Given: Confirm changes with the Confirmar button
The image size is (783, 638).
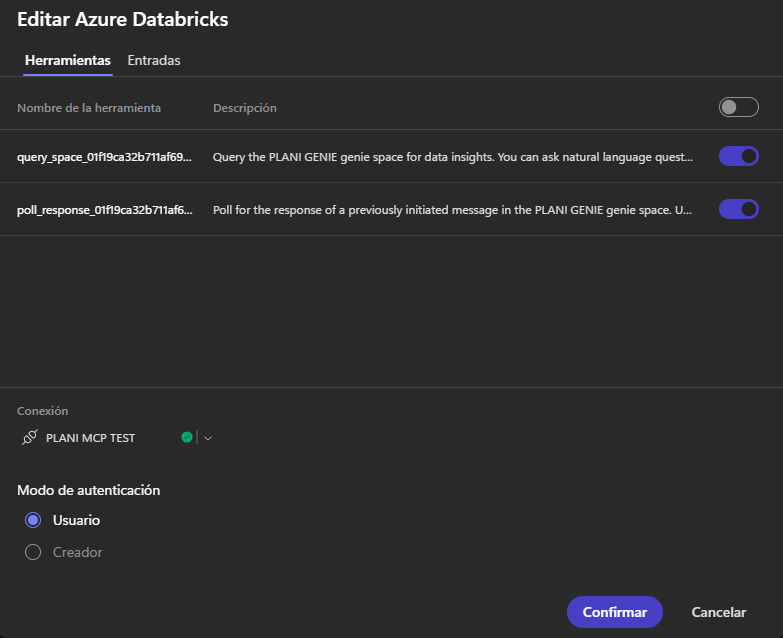Looking at the screenshot, I should (x=615, y=612).
